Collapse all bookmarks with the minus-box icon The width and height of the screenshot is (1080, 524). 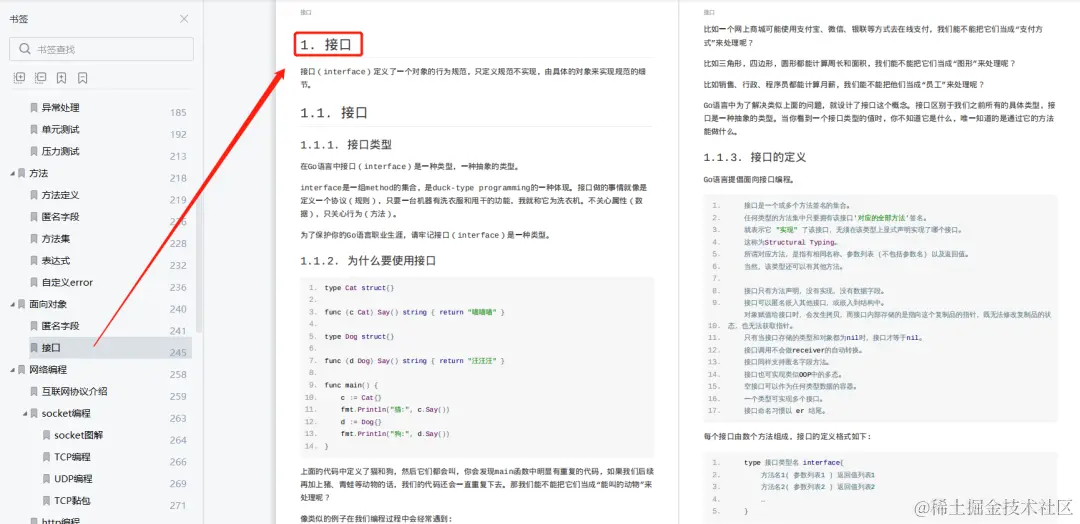[x=40, y=78]
